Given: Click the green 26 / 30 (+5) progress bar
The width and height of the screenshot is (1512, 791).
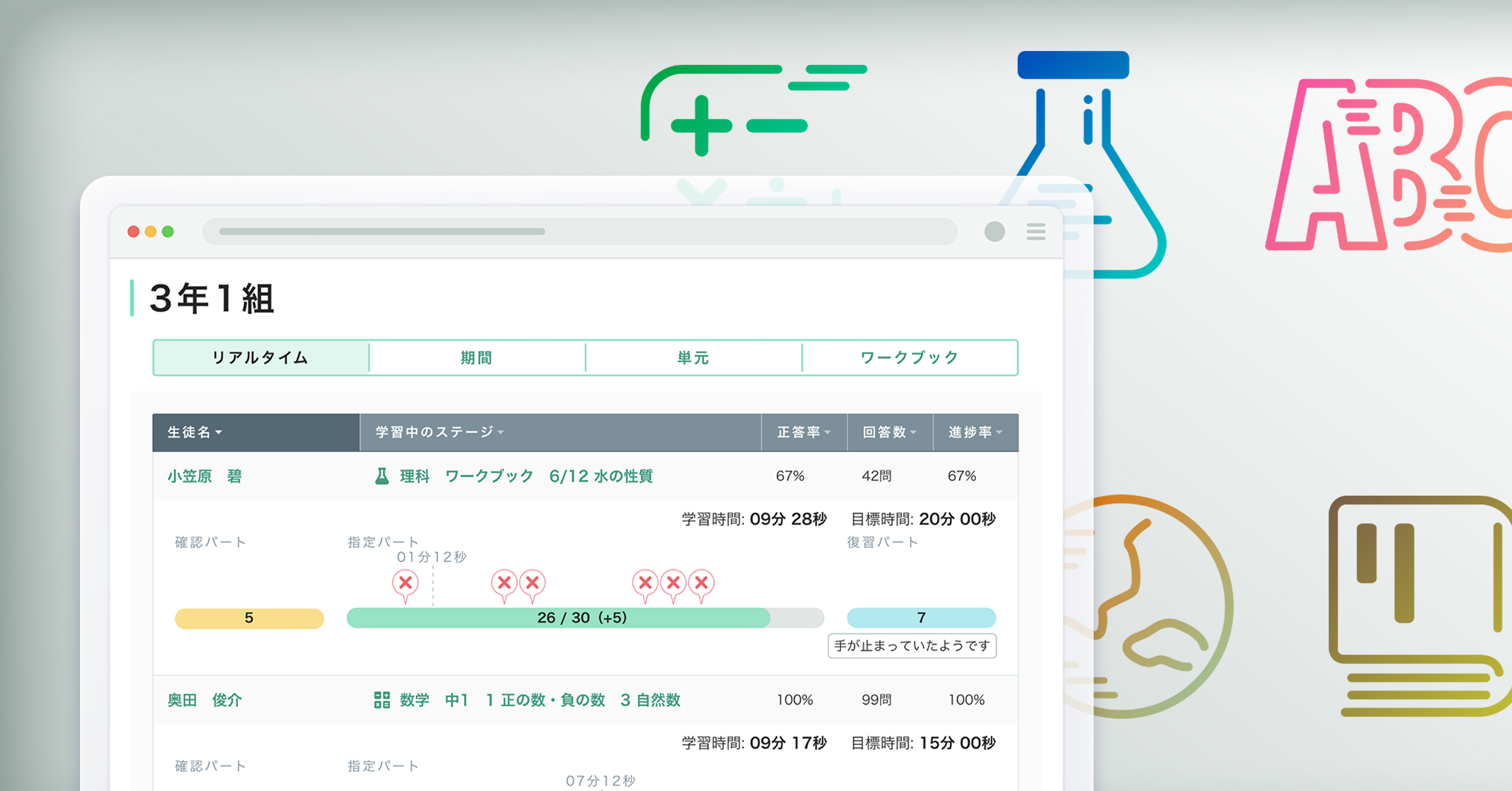Looking at the screenshot, I should coord(585,618).
